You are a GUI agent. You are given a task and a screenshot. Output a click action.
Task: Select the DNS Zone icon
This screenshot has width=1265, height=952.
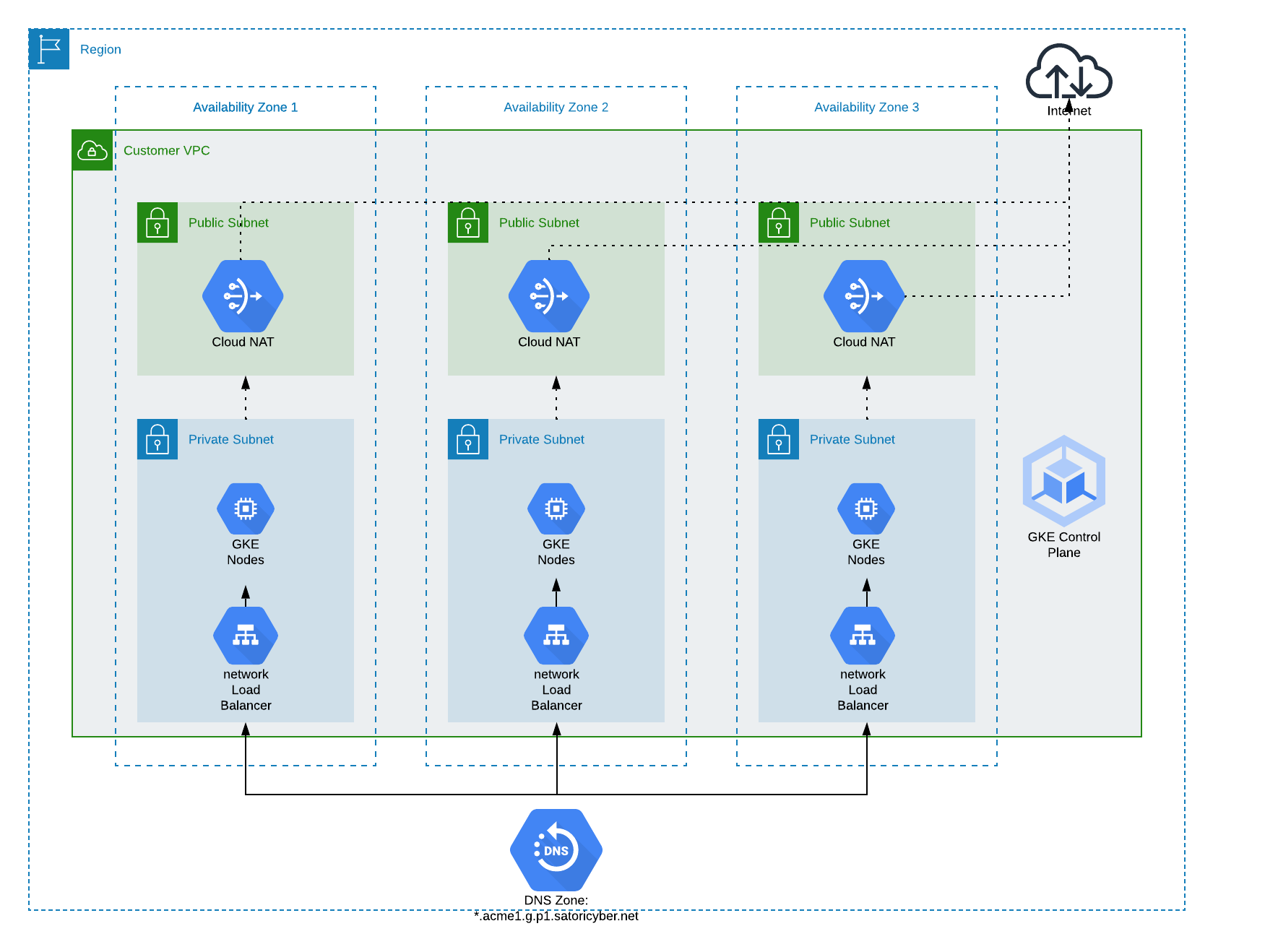point(556,850)
